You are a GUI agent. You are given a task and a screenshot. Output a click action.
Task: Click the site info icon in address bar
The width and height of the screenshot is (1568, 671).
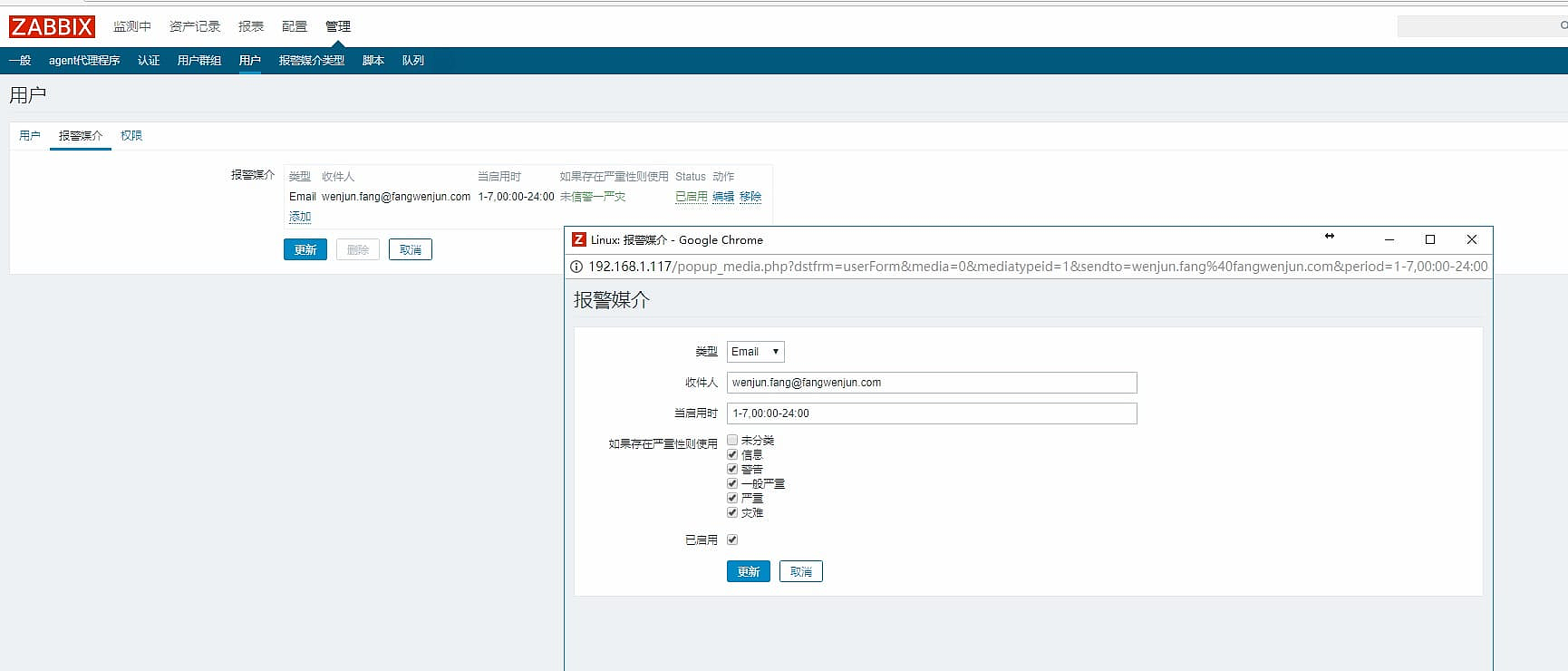(x=576, y=267)
